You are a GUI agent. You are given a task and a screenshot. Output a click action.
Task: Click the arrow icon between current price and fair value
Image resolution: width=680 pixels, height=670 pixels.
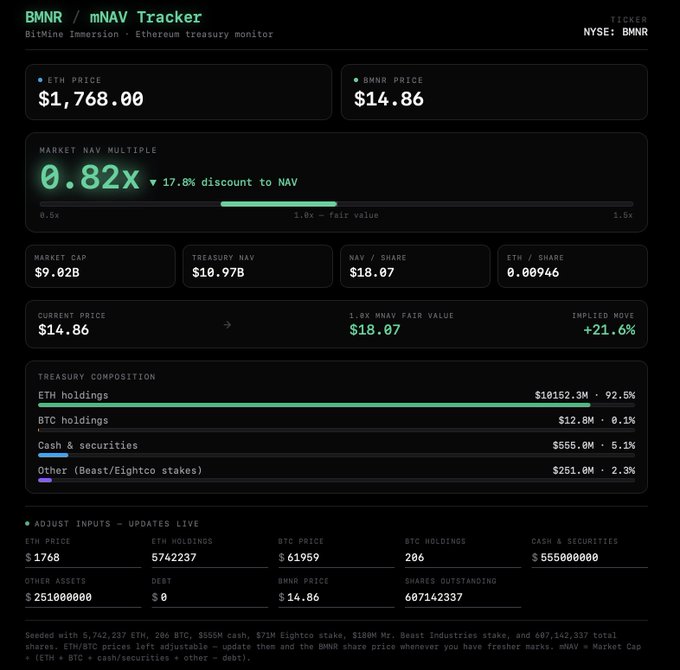coord(227,325)
